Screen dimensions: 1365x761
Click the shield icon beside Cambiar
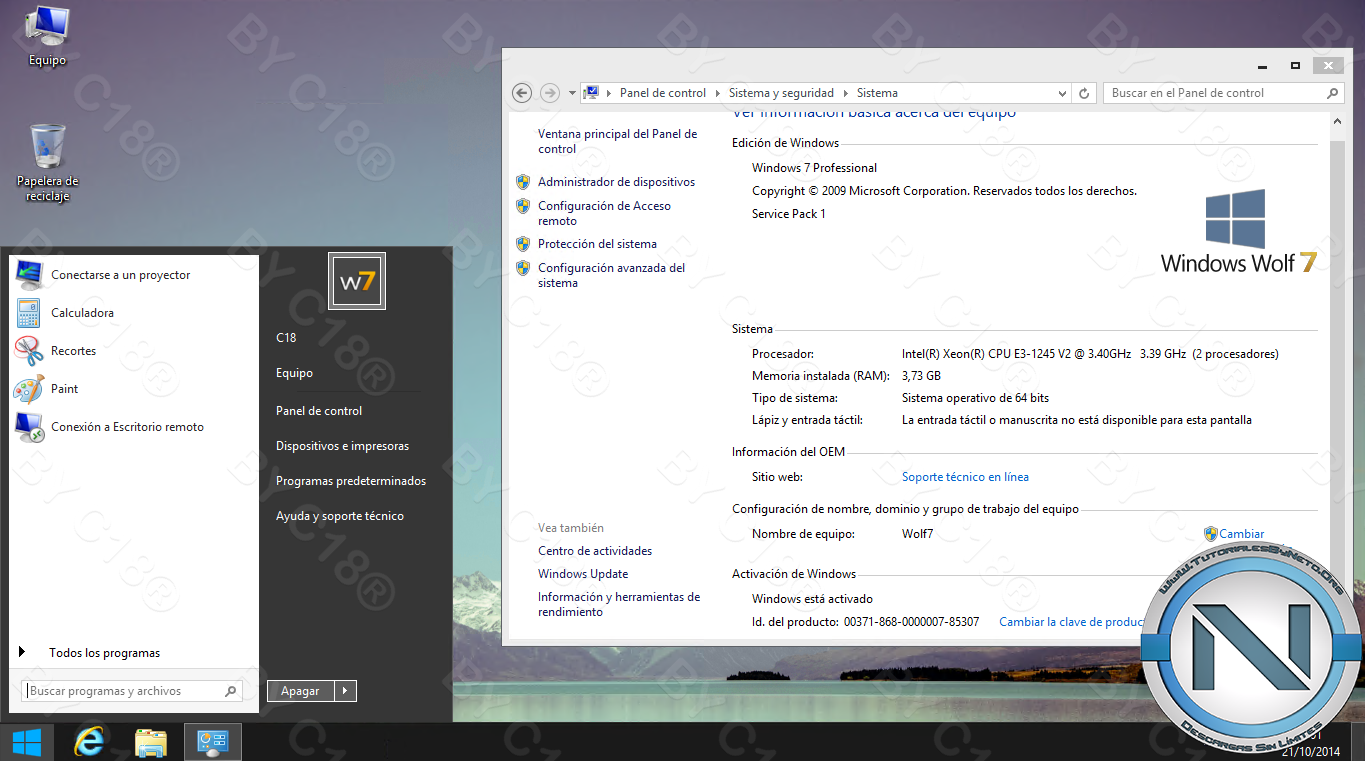(1211, 534)
